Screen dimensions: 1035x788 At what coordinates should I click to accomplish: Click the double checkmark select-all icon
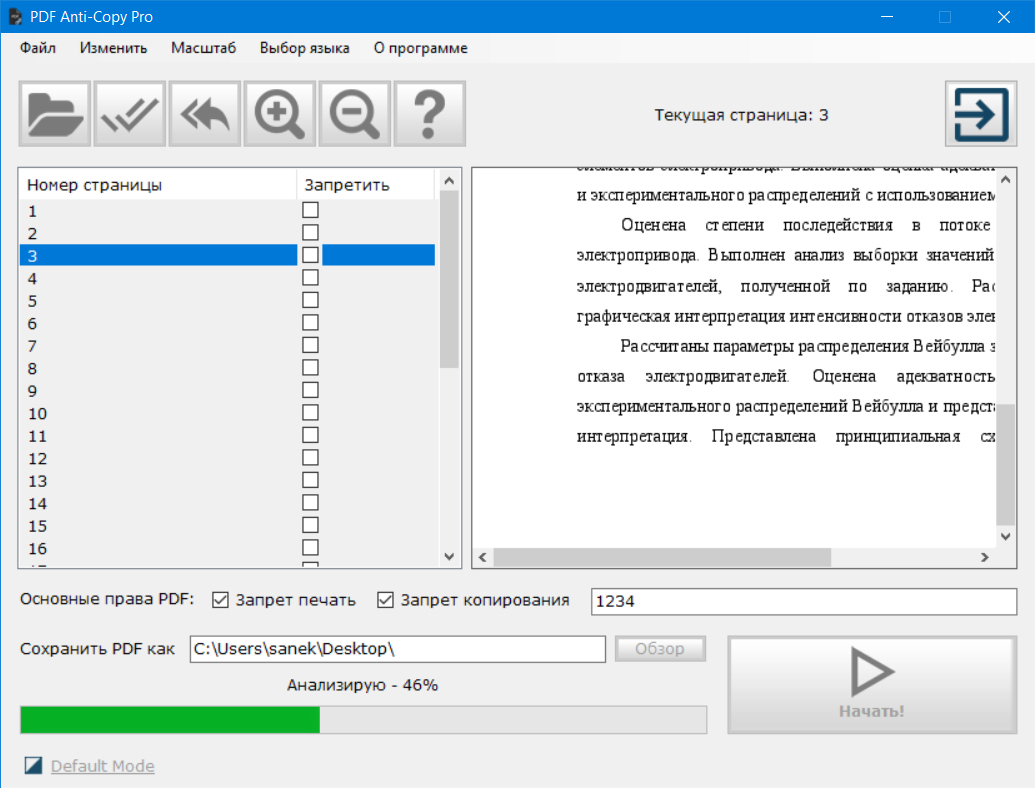click(x=130, y=115)
